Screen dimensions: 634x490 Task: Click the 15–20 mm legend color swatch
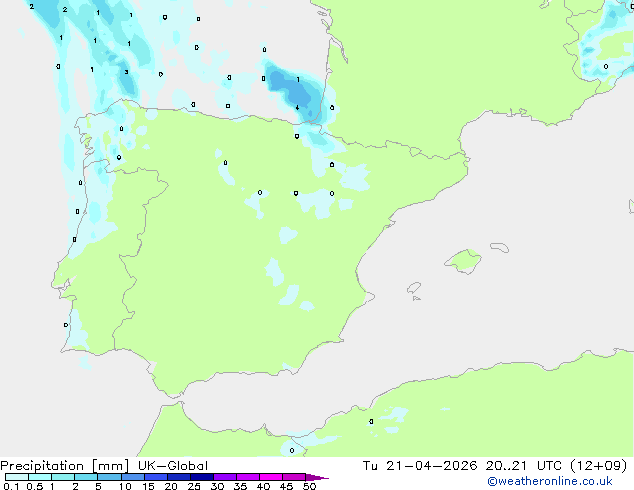pyautogui.click(x=156, y=477)
